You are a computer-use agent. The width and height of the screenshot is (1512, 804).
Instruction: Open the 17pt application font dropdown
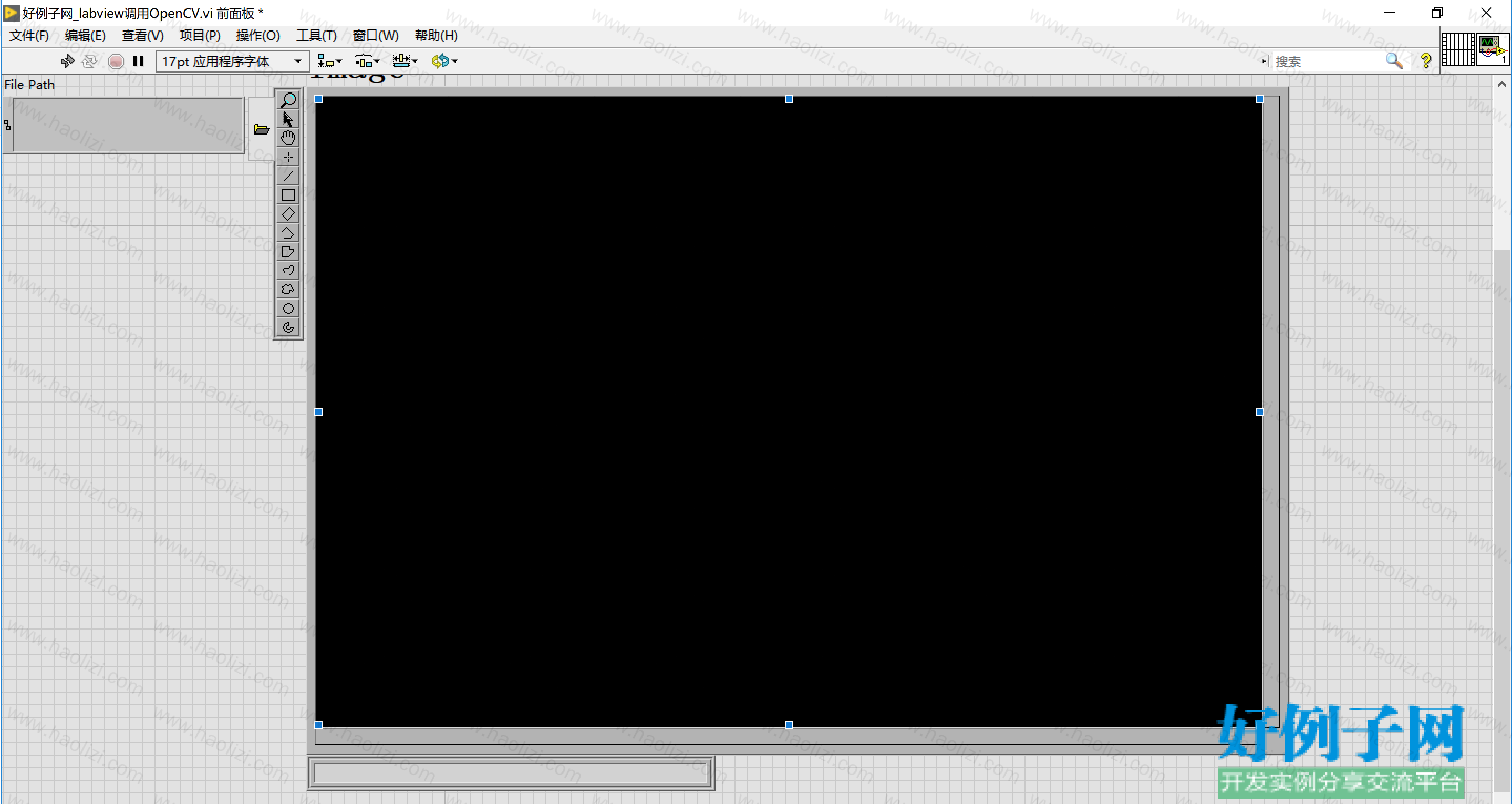click(x=232, y=61)
